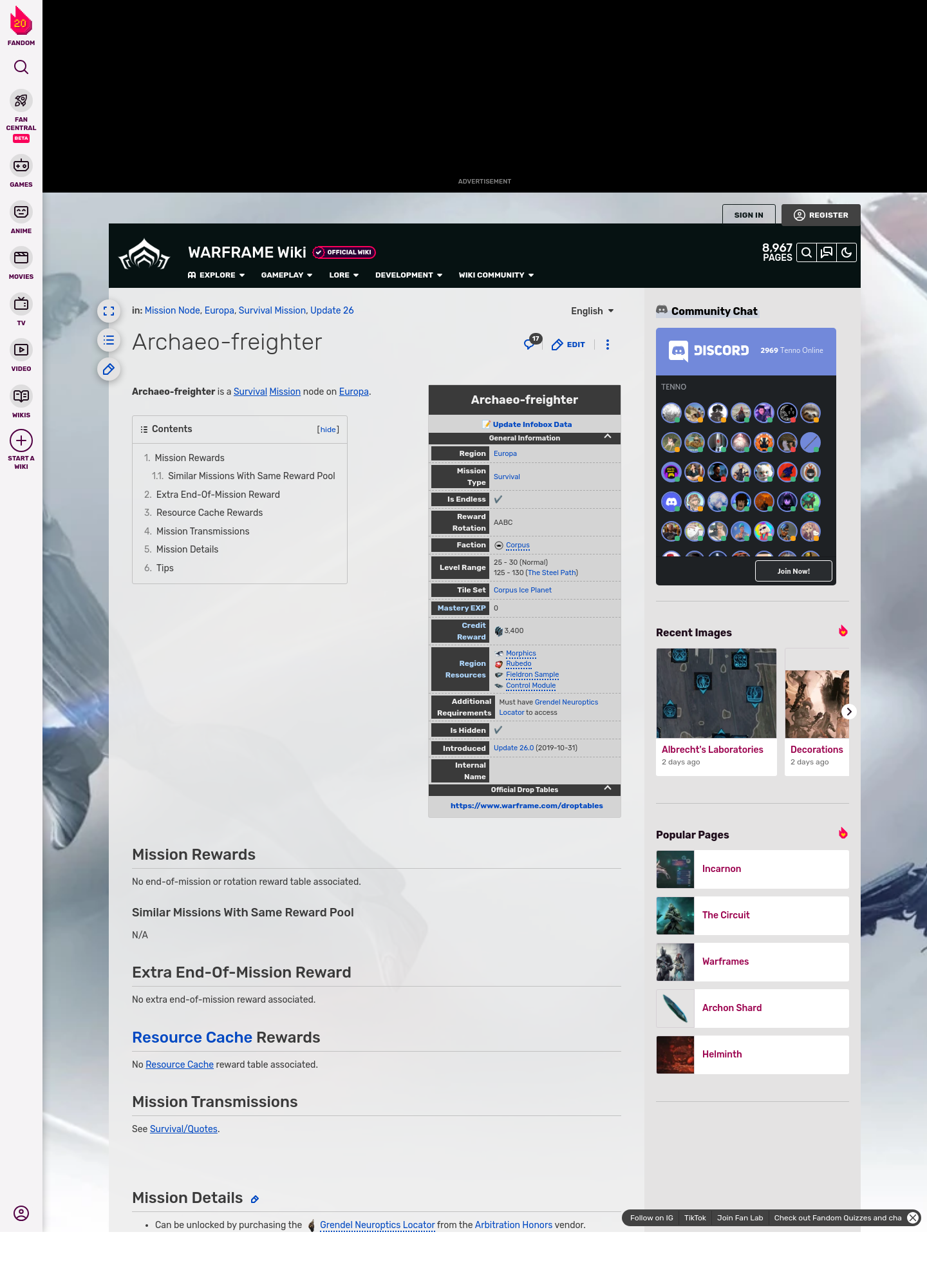Viewport: 927px width, 1288px height.
Task: Open the Movies clapperboard icon
Action: [21, 258]
